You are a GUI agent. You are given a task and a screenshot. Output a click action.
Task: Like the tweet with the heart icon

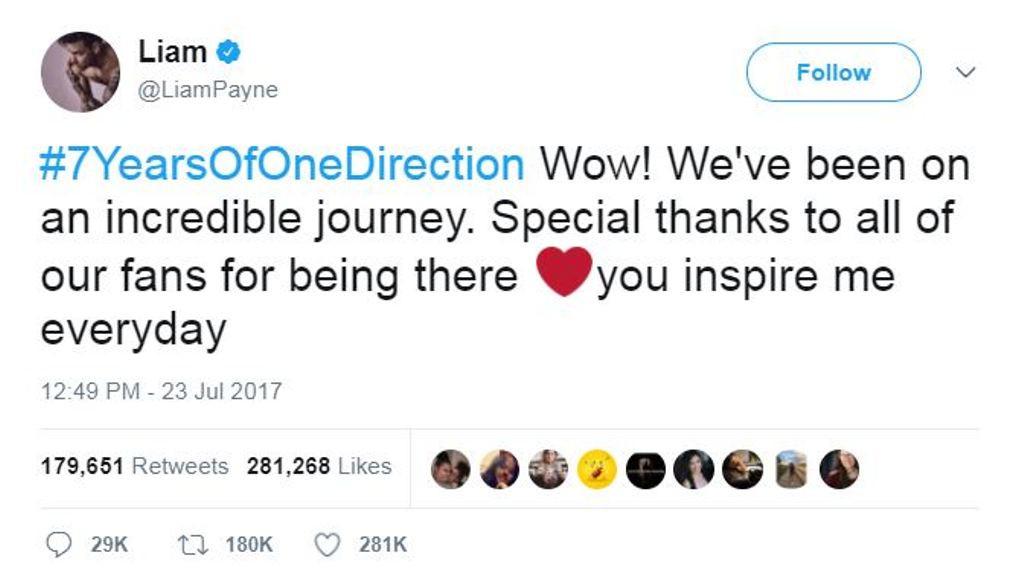pos(328,545)
